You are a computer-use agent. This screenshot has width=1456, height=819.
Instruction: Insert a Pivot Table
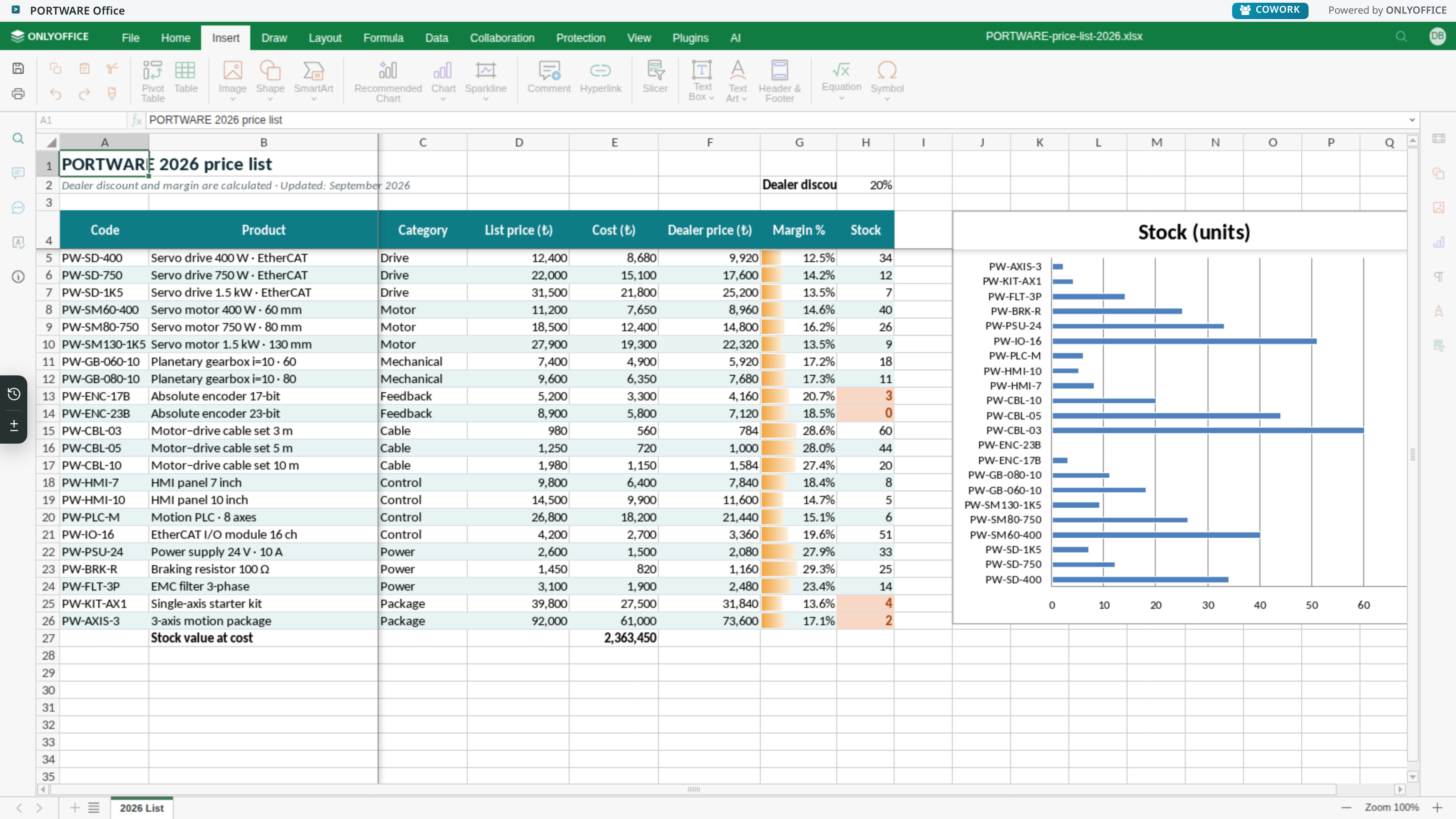coord(152,81)
